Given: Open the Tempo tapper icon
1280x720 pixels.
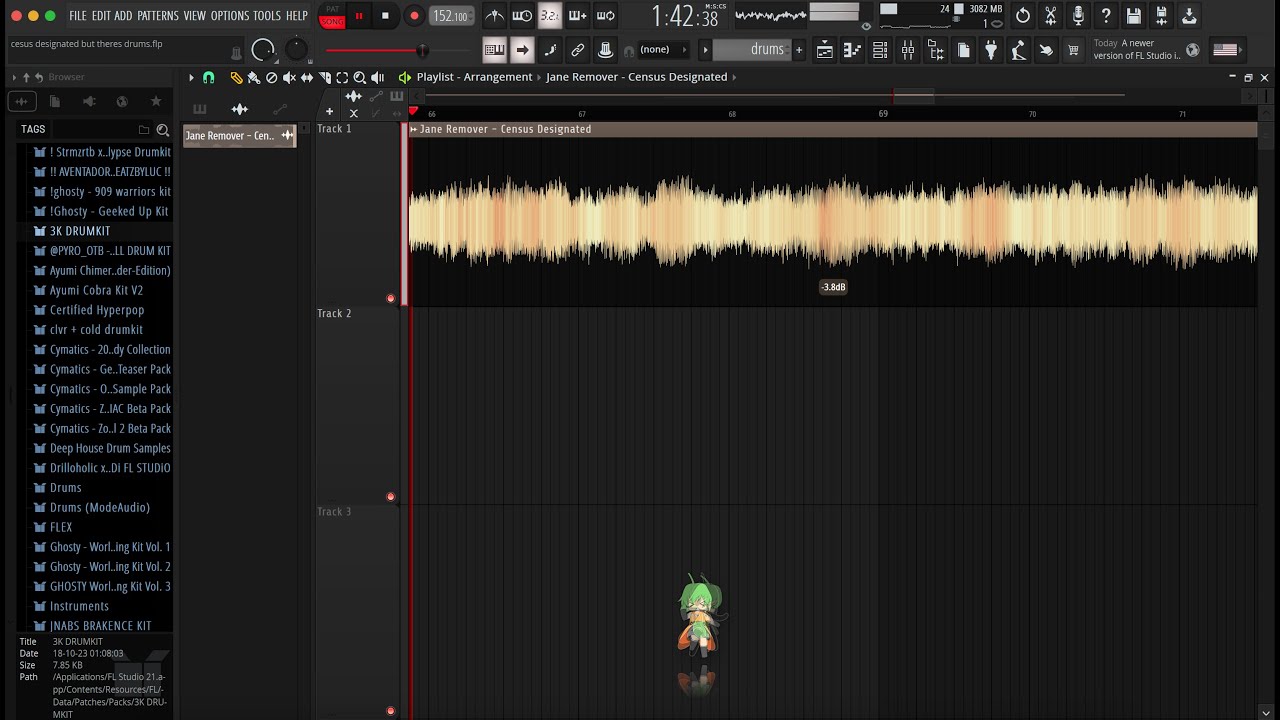Looking at the screenshot, I should 1018,50.
